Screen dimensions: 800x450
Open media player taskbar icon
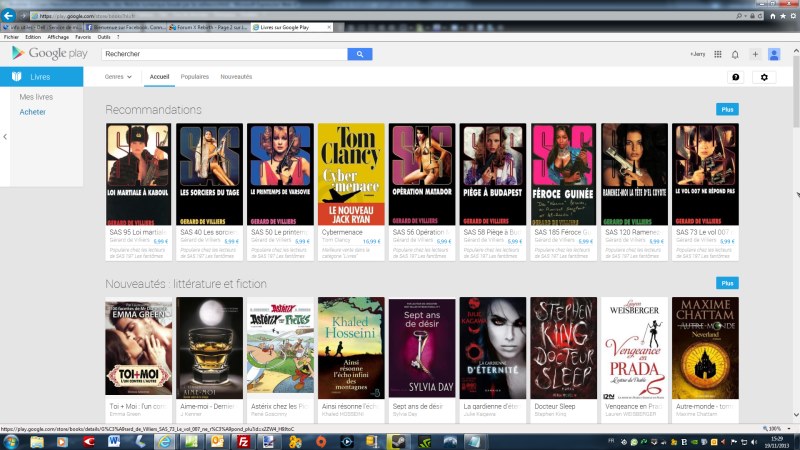point(62,442)
